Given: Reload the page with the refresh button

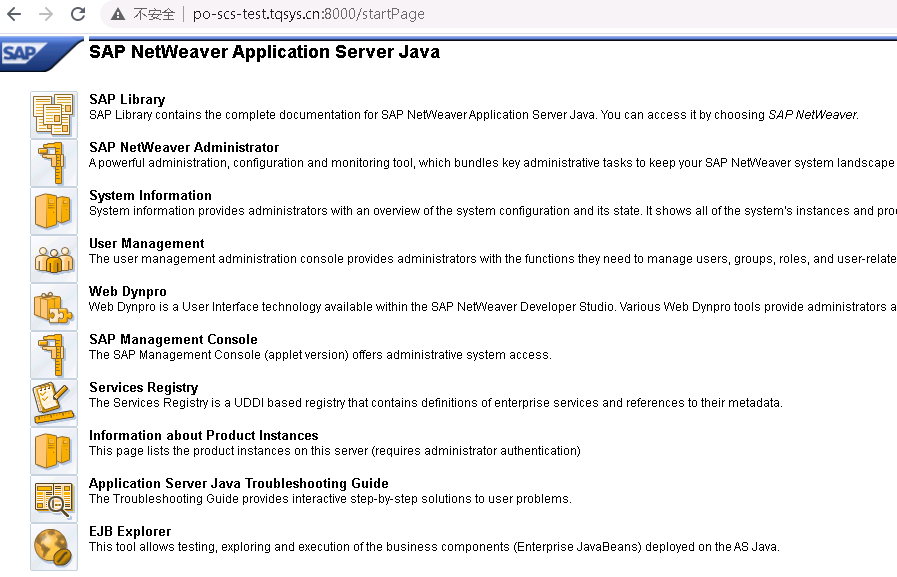Looking at the screenshot, I should pos(78,14).
